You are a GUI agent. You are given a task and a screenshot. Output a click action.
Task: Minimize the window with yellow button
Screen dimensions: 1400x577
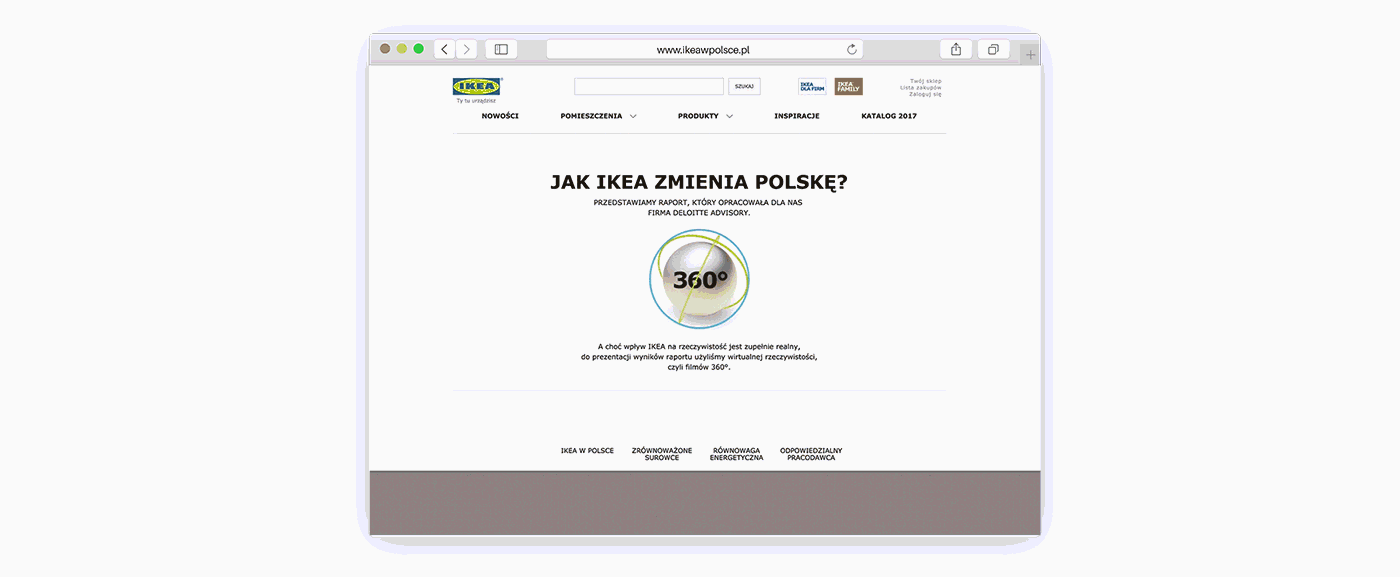[402, 49]
